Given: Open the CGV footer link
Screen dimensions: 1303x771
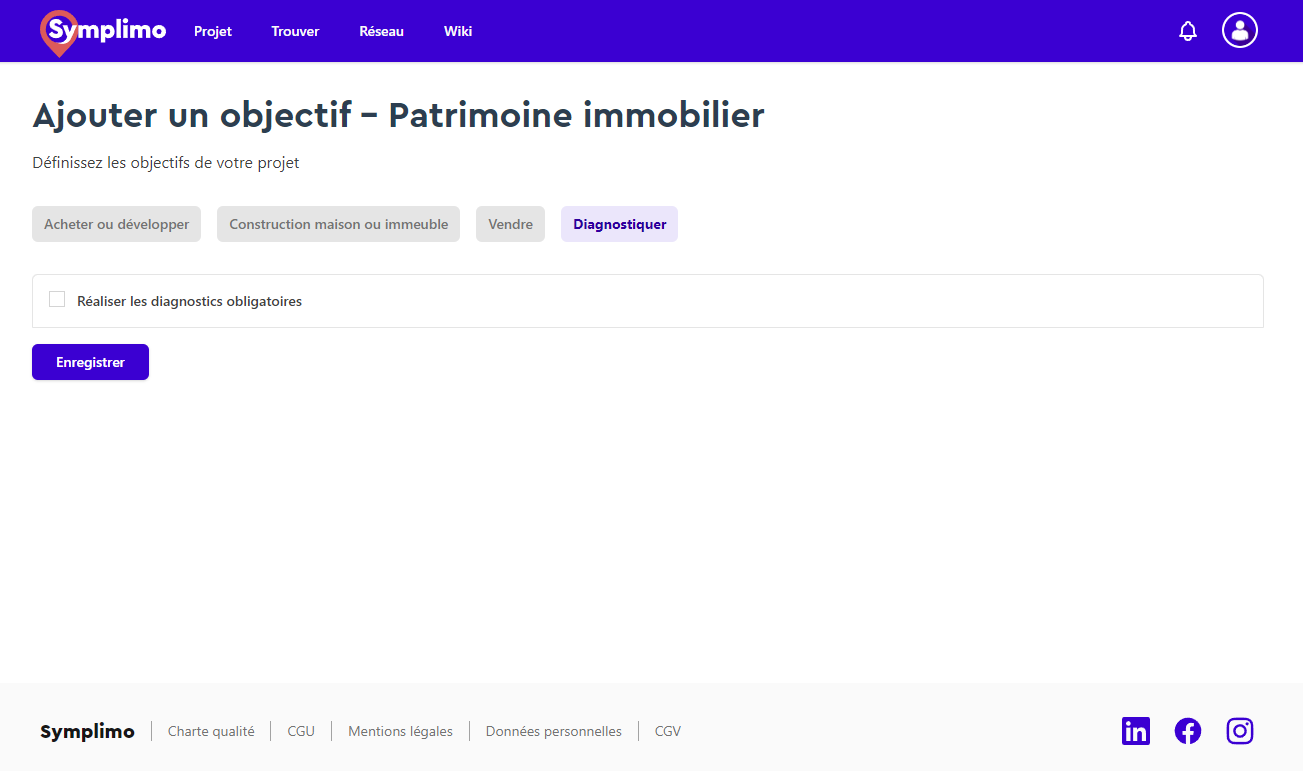Looking at the screenshot, I should tap(668, 731).
